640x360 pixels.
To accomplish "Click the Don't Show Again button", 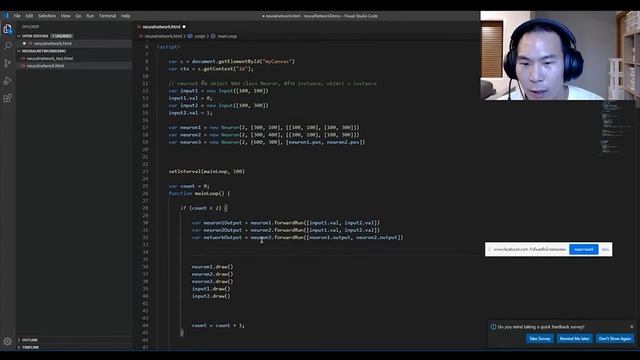I will (x=615, y=339).
